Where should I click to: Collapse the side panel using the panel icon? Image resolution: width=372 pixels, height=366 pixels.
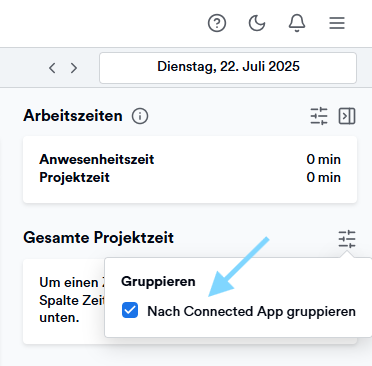(347, 116)
